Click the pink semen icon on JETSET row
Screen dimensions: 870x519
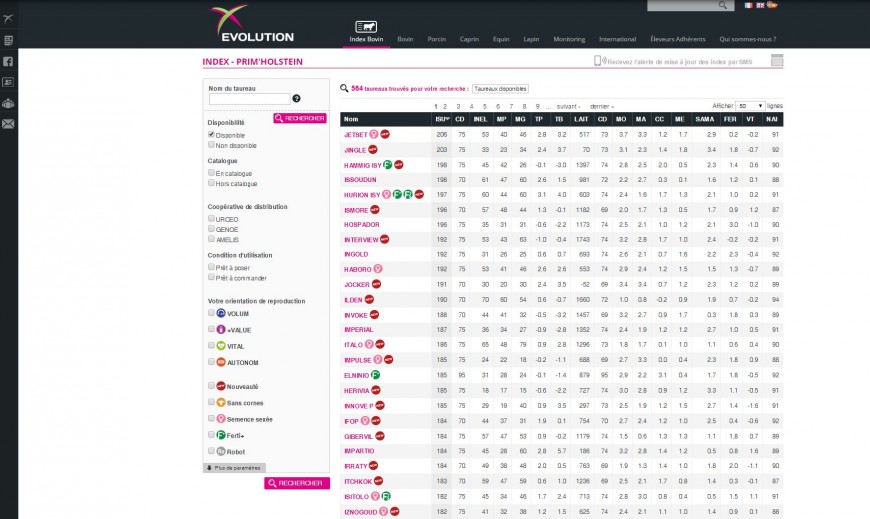pyautogui.click(x=374, y=134)
